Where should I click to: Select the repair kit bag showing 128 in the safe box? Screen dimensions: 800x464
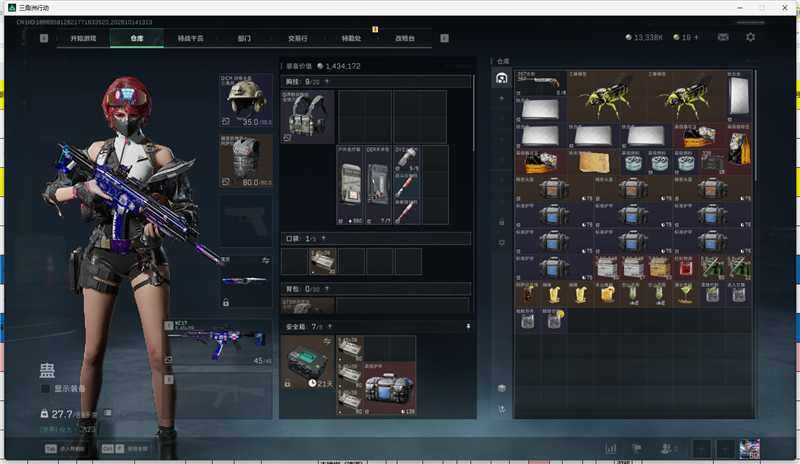pos(390,388)
